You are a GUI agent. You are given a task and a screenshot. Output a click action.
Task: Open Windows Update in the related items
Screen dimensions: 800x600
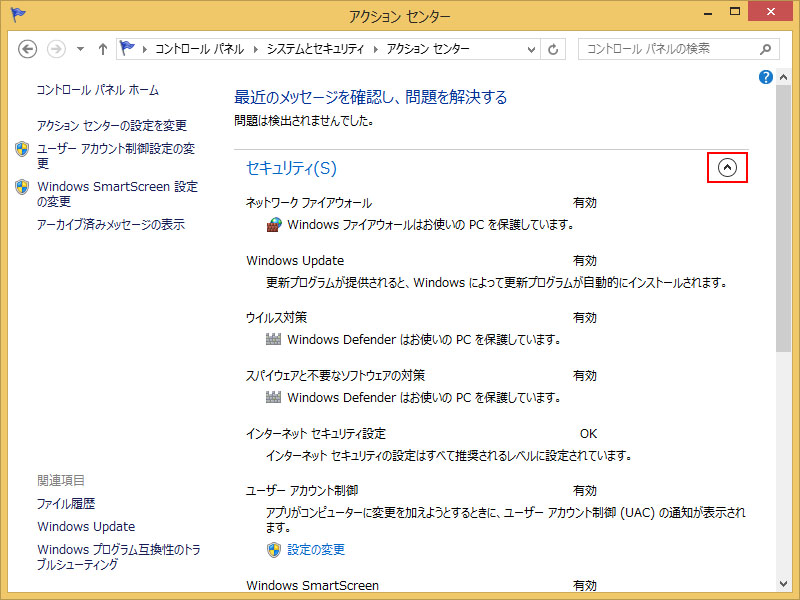pyautogui.click(x=86, y=527)
